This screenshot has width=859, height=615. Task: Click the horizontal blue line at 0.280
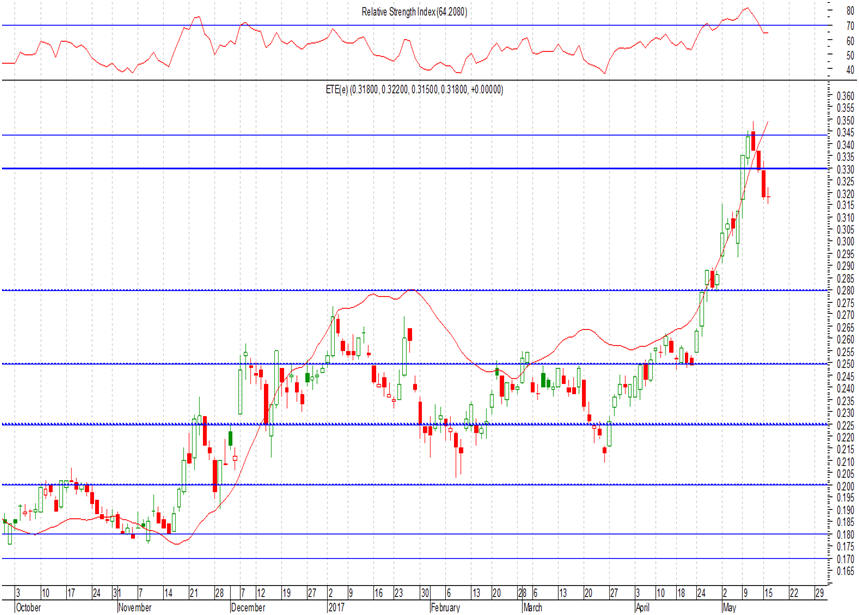point(400,290)
